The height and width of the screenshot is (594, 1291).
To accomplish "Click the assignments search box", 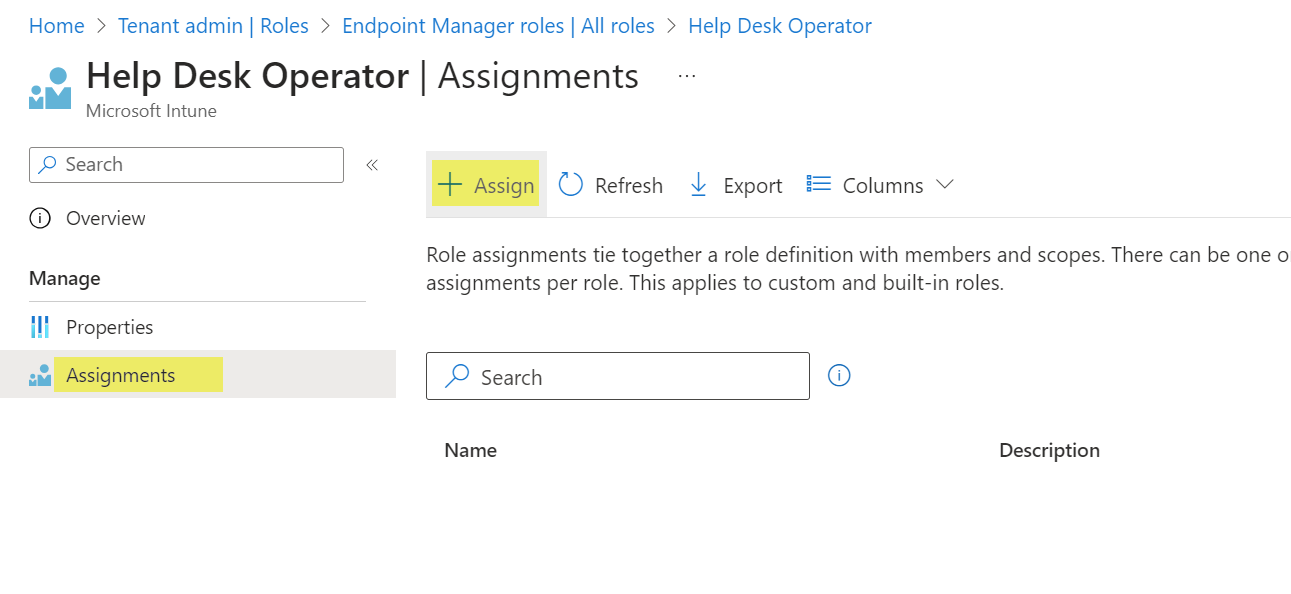I will (618, 376).
